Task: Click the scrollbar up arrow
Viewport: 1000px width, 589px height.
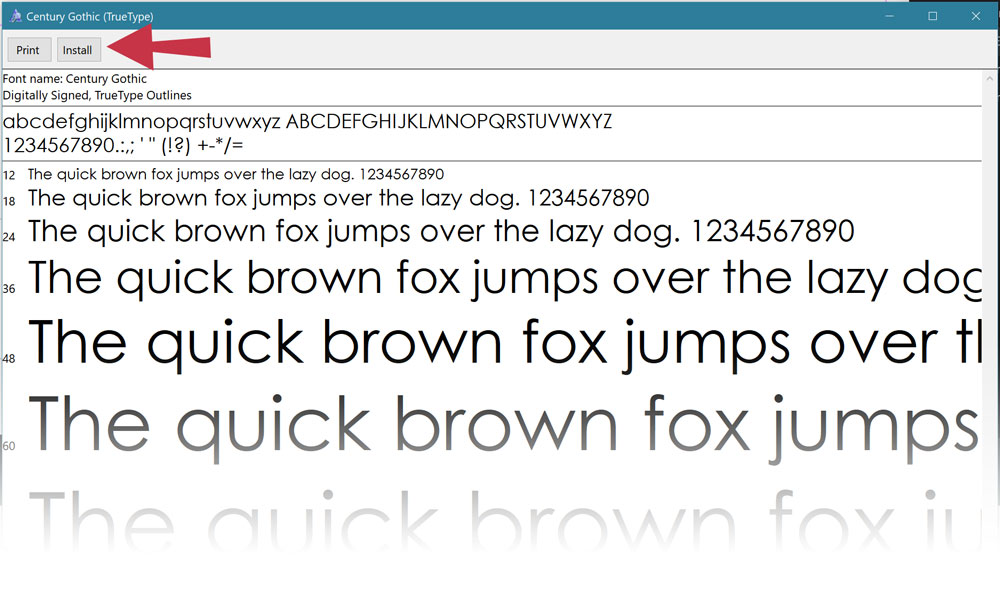Action: tap(990, 78)
